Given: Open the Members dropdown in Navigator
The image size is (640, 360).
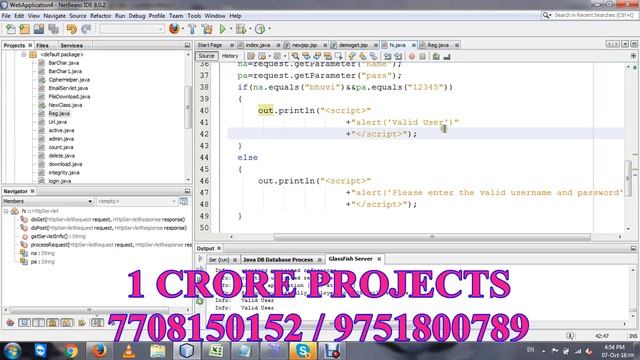Looking at the screenshot, I should tap(48, 201).
